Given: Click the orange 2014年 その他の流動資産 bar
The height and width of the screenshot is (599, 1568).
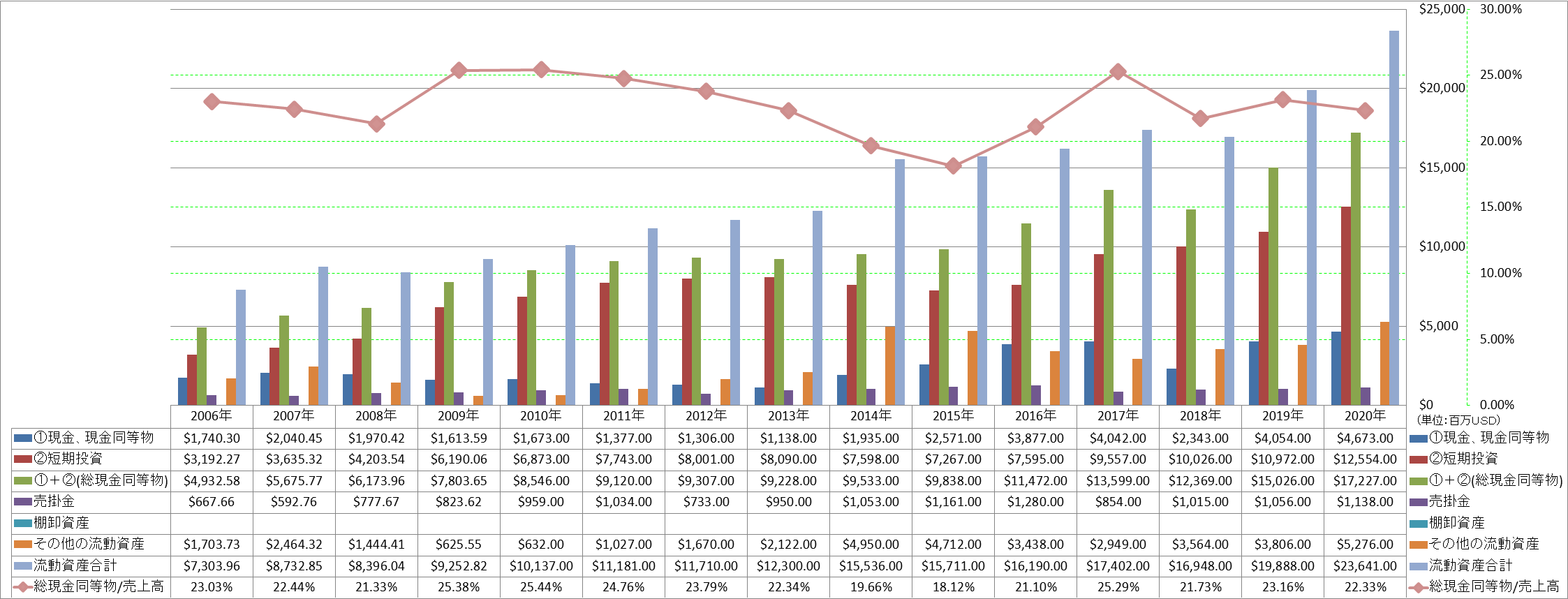Looking at the screenshot, I should (890, 366).
